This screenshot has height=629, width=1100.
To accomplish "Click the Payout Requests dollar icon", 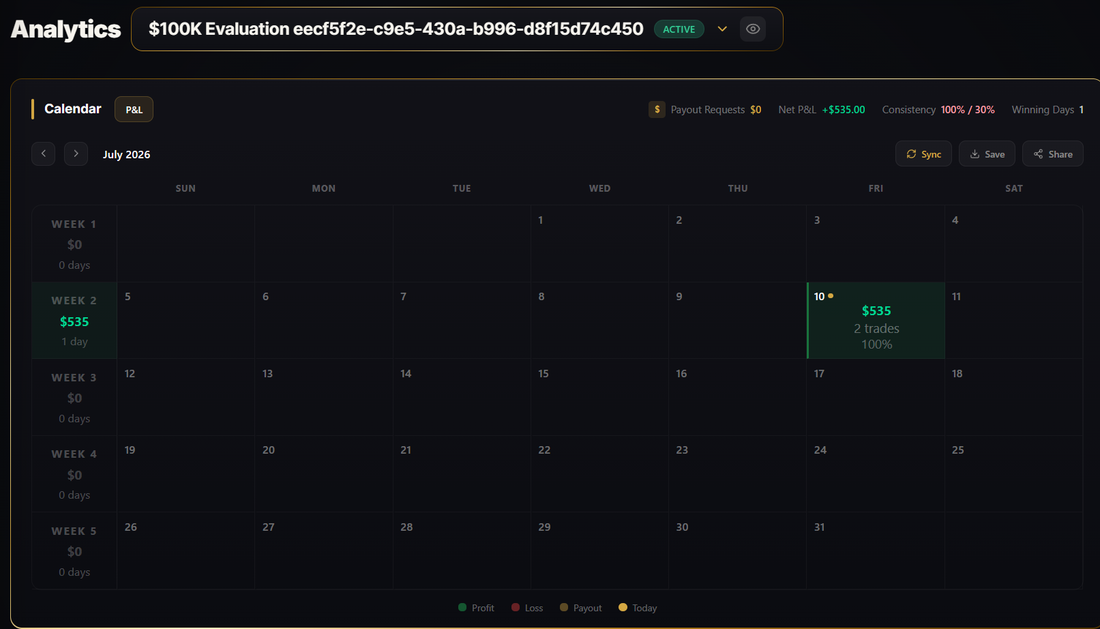I will tap(657, 109).
